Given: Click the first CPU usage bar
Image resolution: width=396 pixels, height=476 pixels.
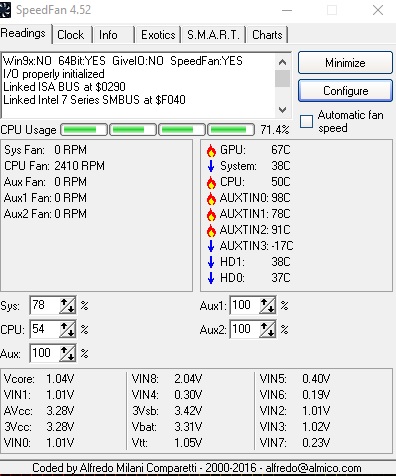Looking at the screenshot, I should (84, 130).
